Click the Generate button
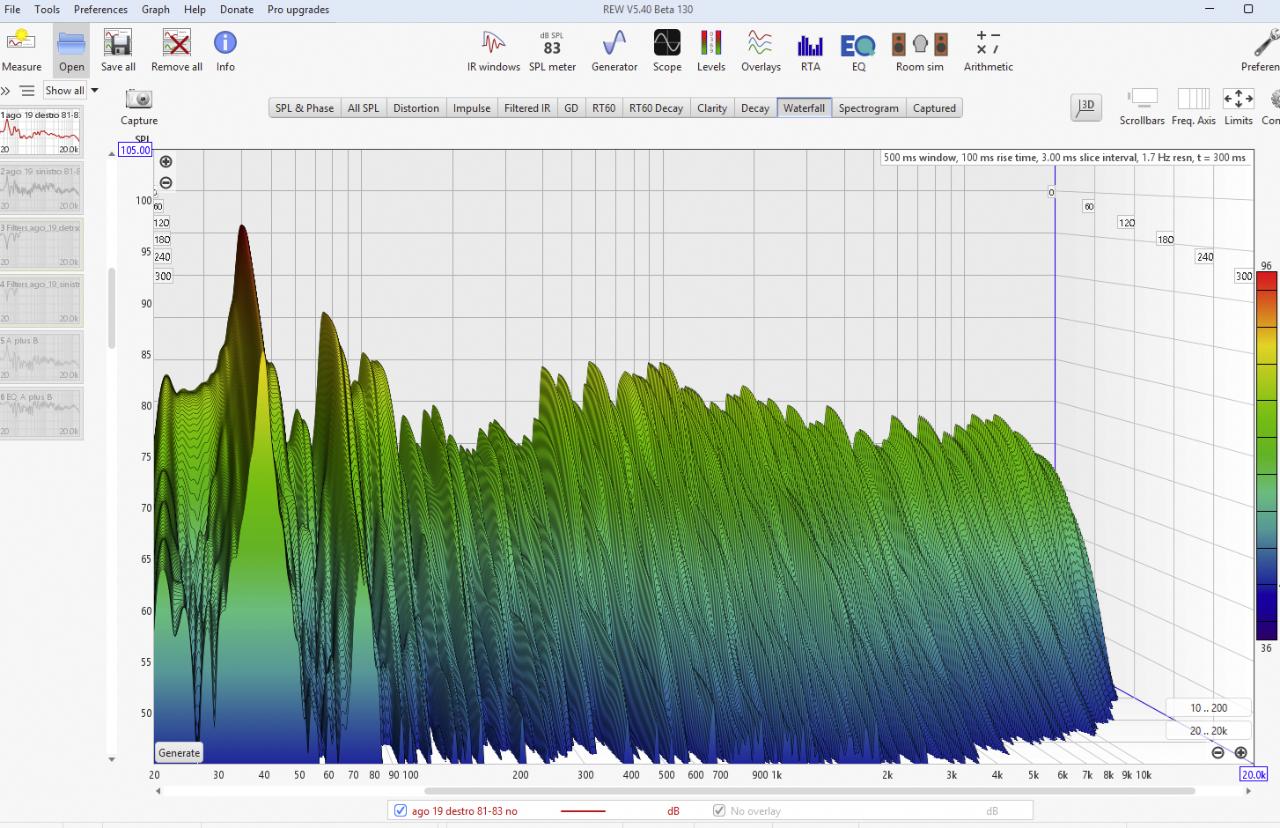1280x828 pixels. click(x=179, y=753)
